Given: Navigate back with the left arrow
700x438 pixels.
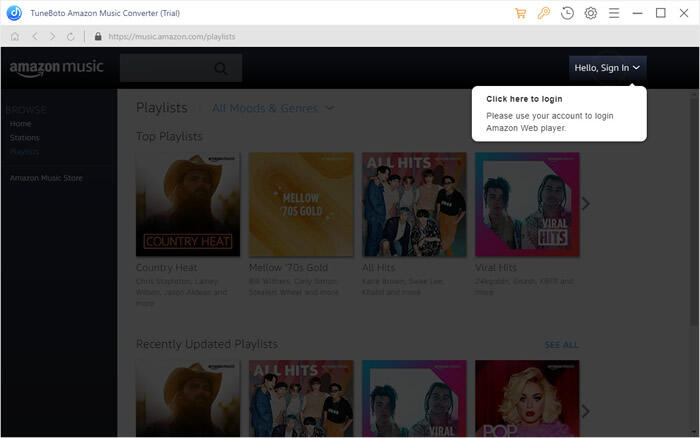Looking at the screenshot, I should click(35, 37).
